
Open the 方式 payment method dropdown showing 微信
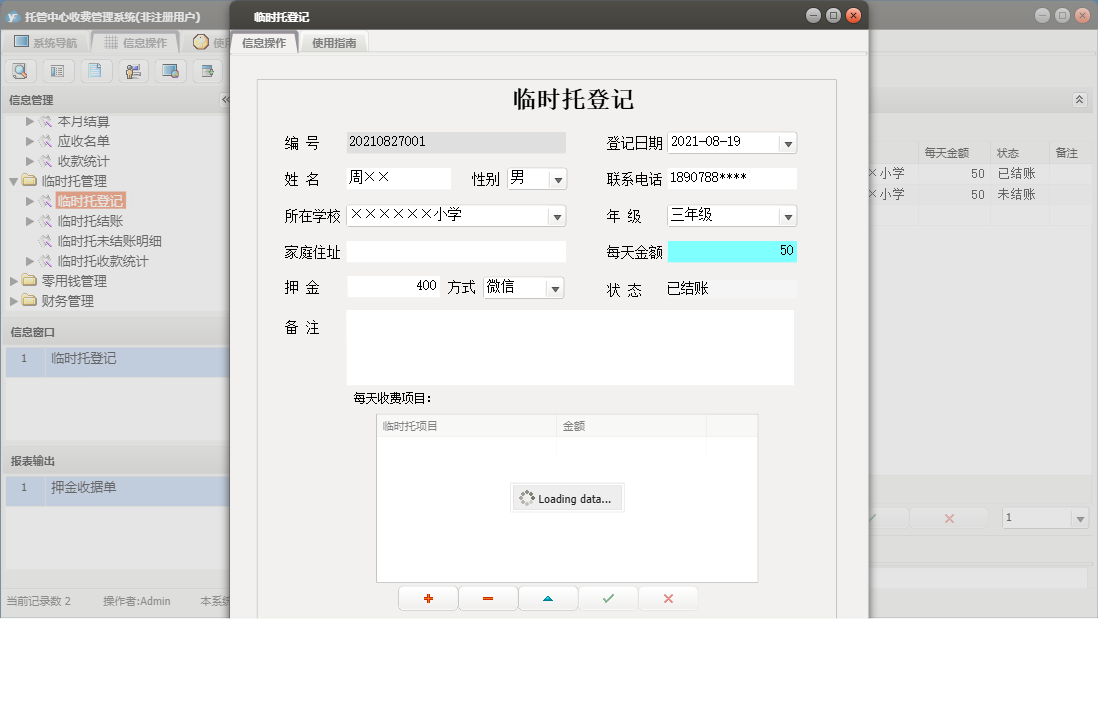pos(555,286)
